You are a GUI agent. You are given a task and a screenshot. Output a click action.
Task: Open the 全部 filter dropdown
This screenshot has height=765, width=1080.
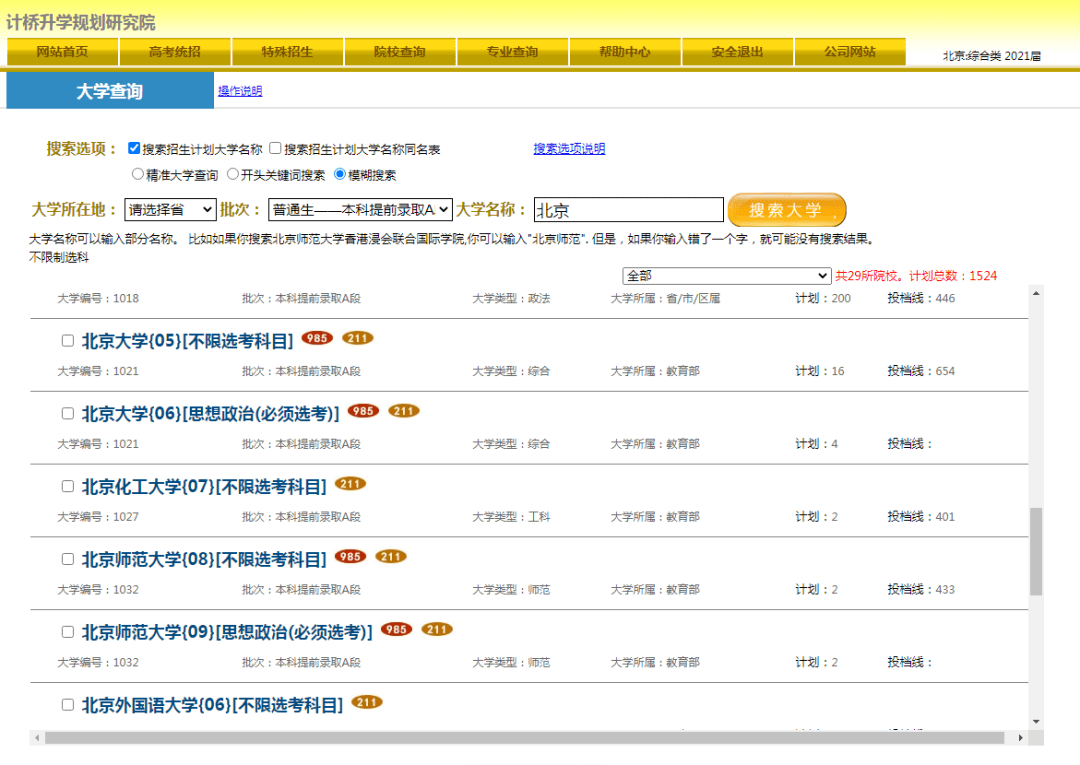tap(726, 276)
